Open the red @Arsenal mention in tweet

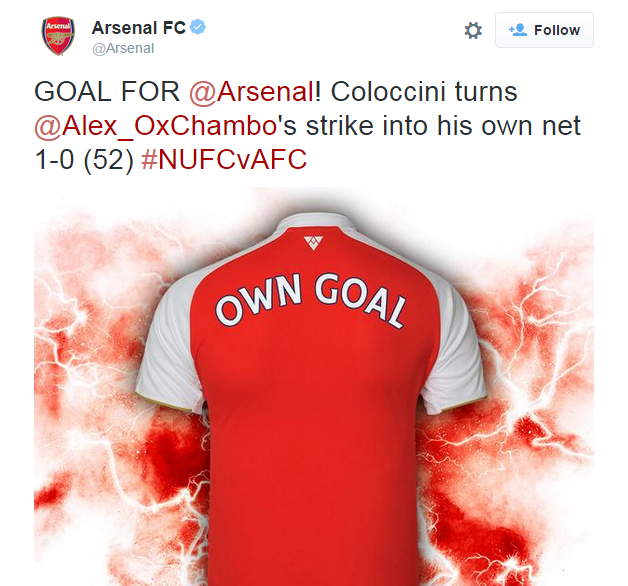pyautogui.click(x=252, y=92)
